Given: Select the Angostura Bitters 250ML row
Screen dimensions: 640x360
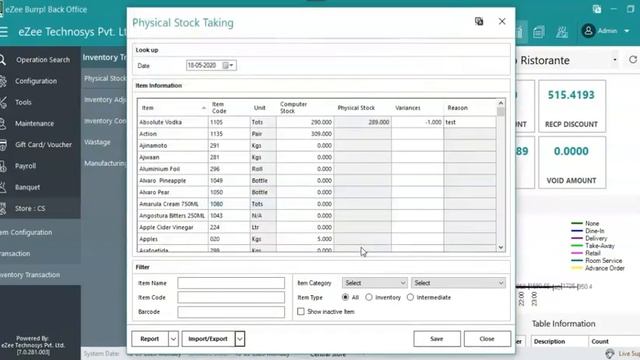Looking at the screenshot, I should point(317,216).
